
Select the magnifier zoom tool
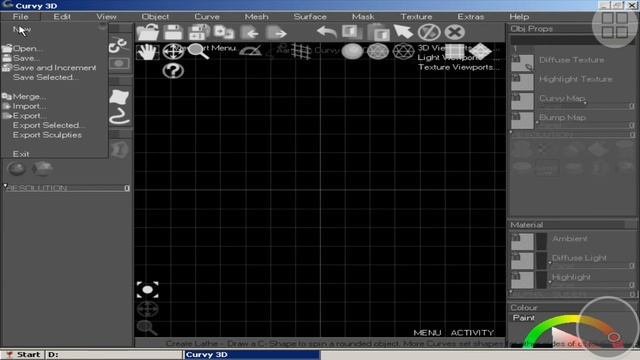[199, 52]
